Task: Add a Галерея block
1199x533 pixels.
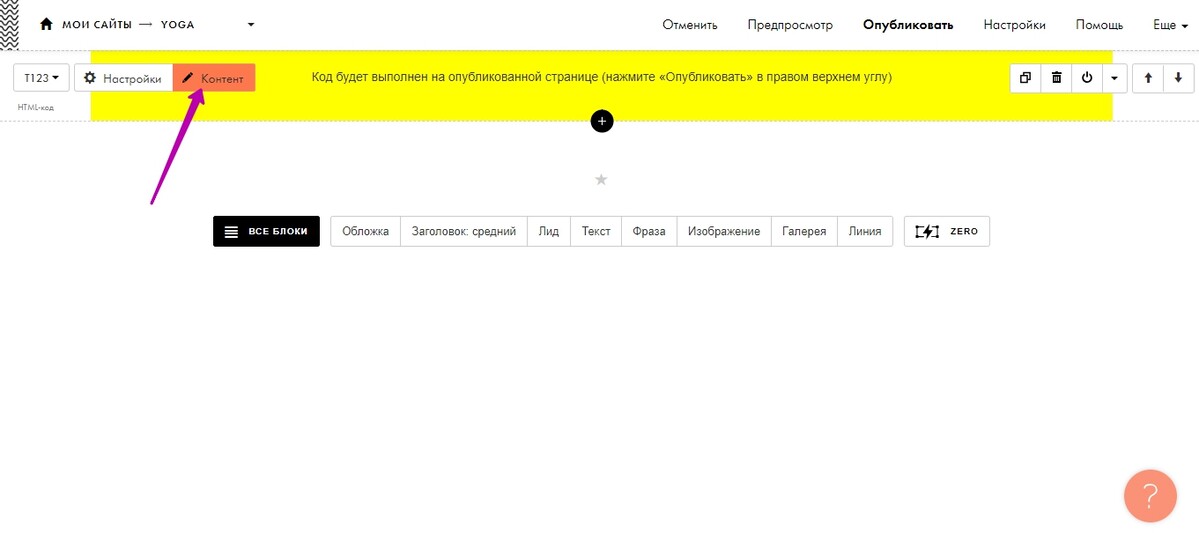Action: (x=804, y=231)
